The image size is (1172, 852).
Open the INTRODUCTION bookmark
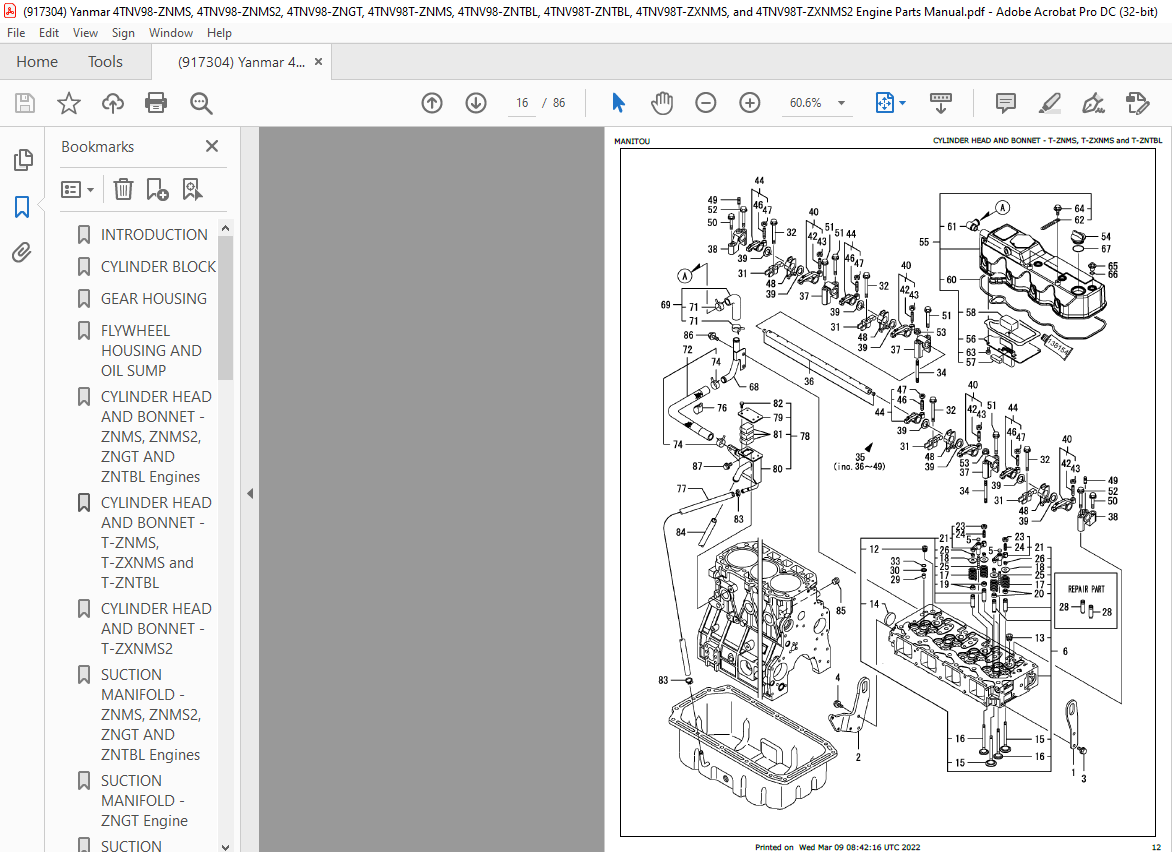(154, 235)
